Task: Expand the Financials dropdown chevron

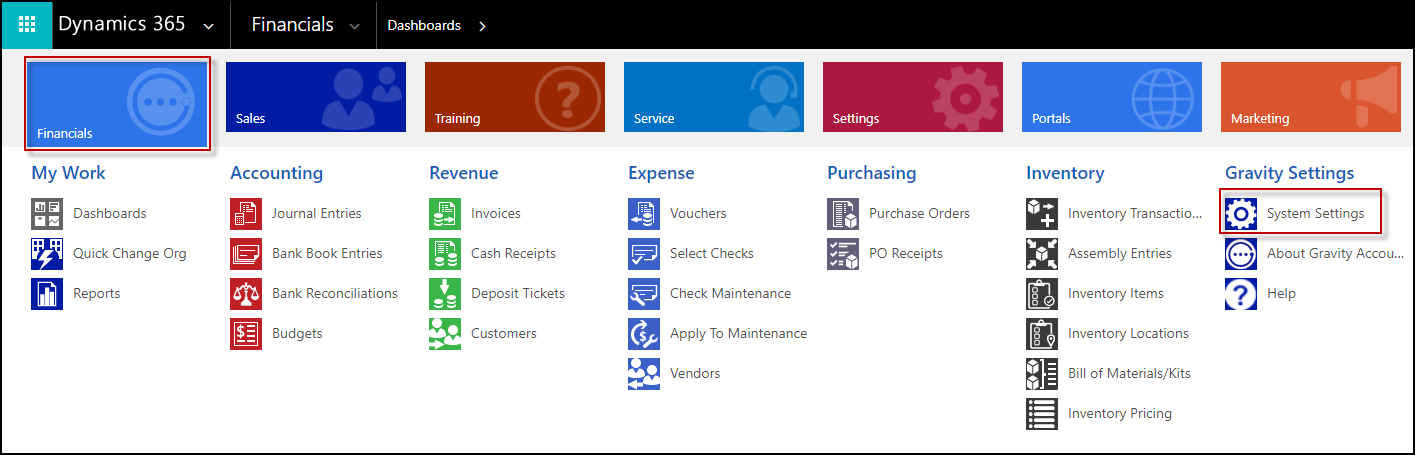Action: 354,26
